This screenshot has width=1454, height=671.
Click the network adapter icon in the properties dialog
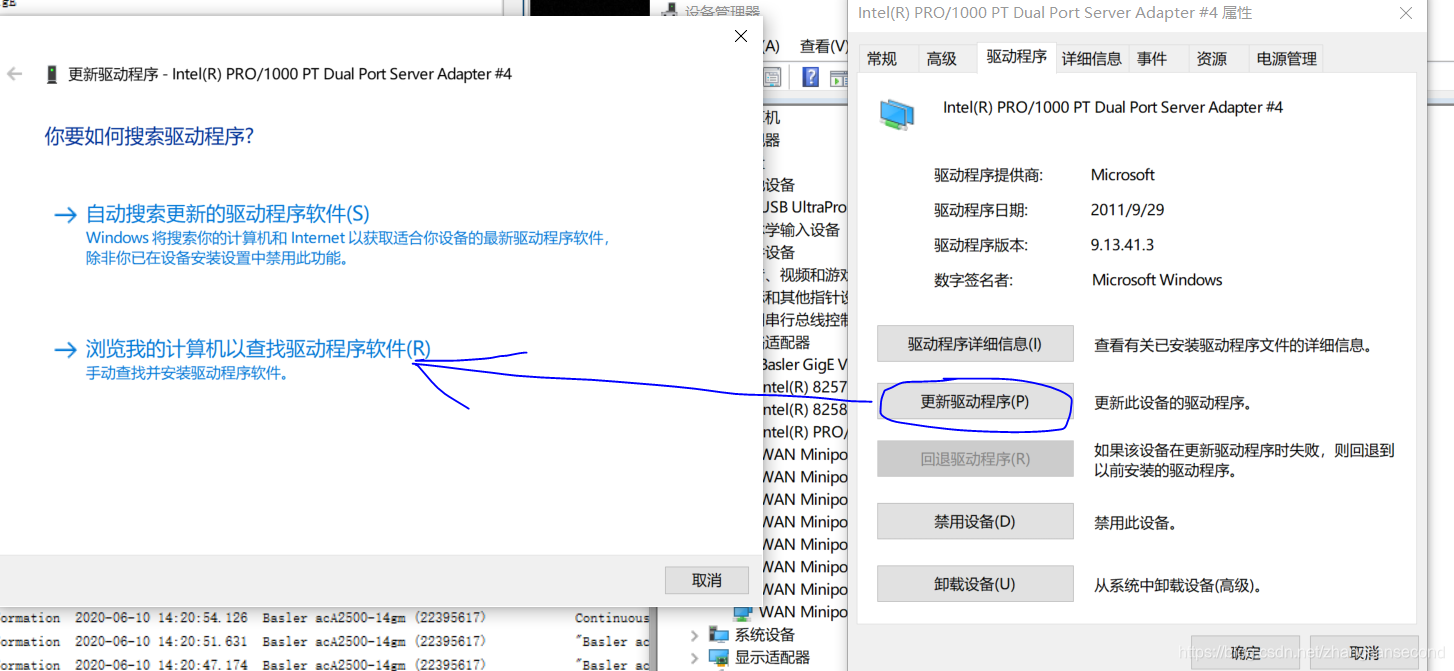pos(897,114)
